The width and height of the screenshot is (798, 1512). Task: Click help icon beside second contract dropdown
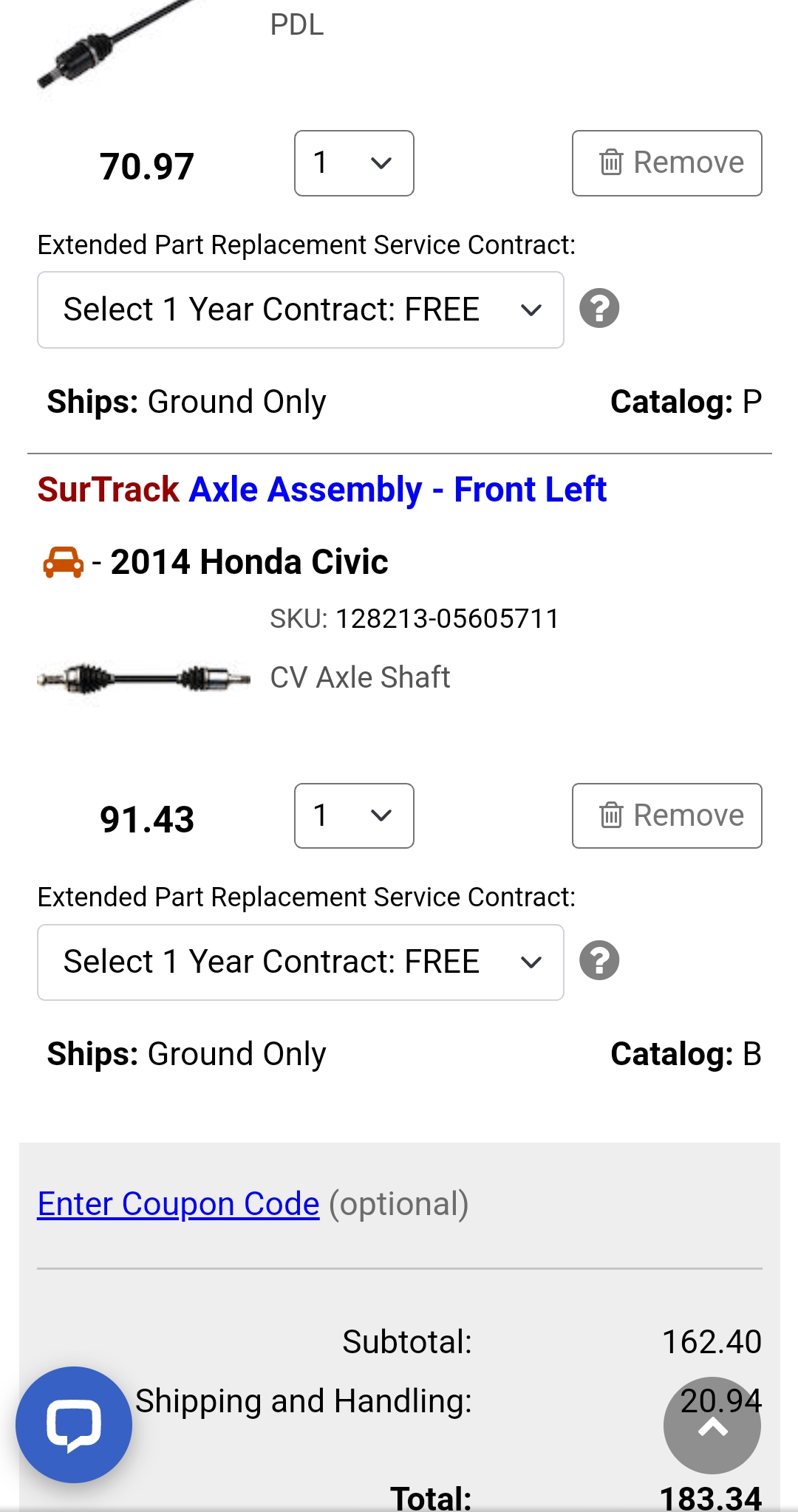pyautogui.click(x=599, y=960)
